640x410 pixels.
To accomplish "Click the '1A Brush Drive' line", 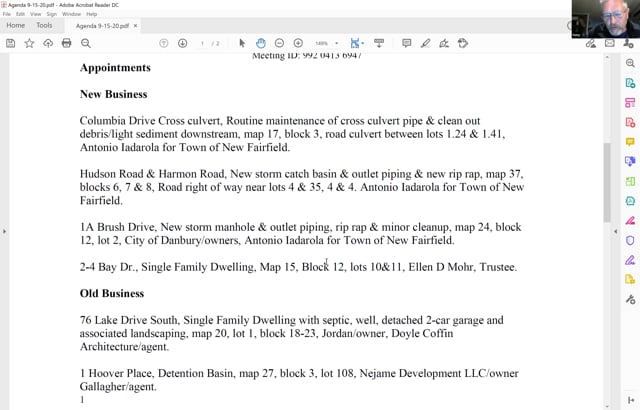I will click(x=300, y=227).
